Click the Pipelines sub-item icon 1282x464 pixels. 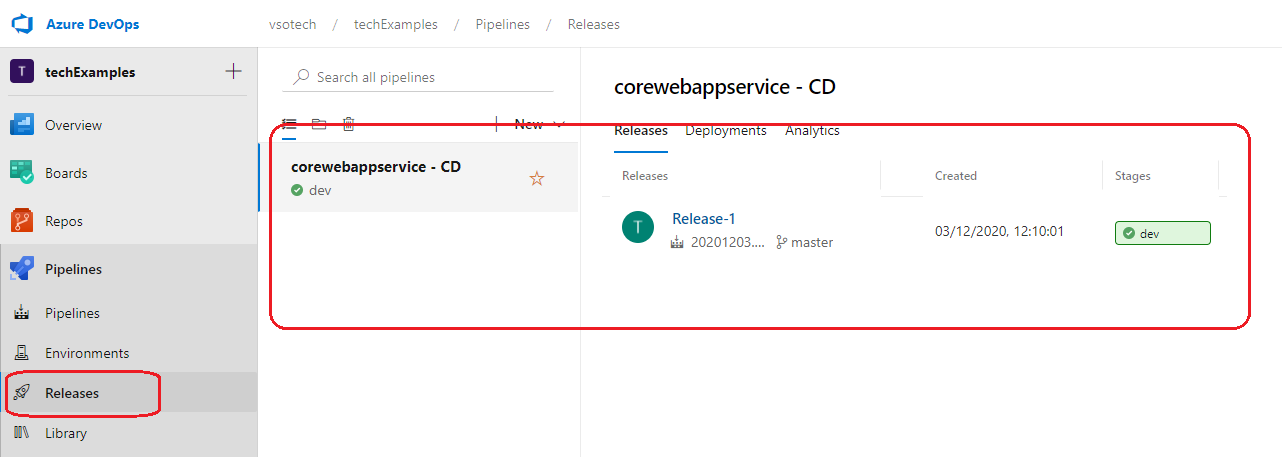tap(22, 313)
